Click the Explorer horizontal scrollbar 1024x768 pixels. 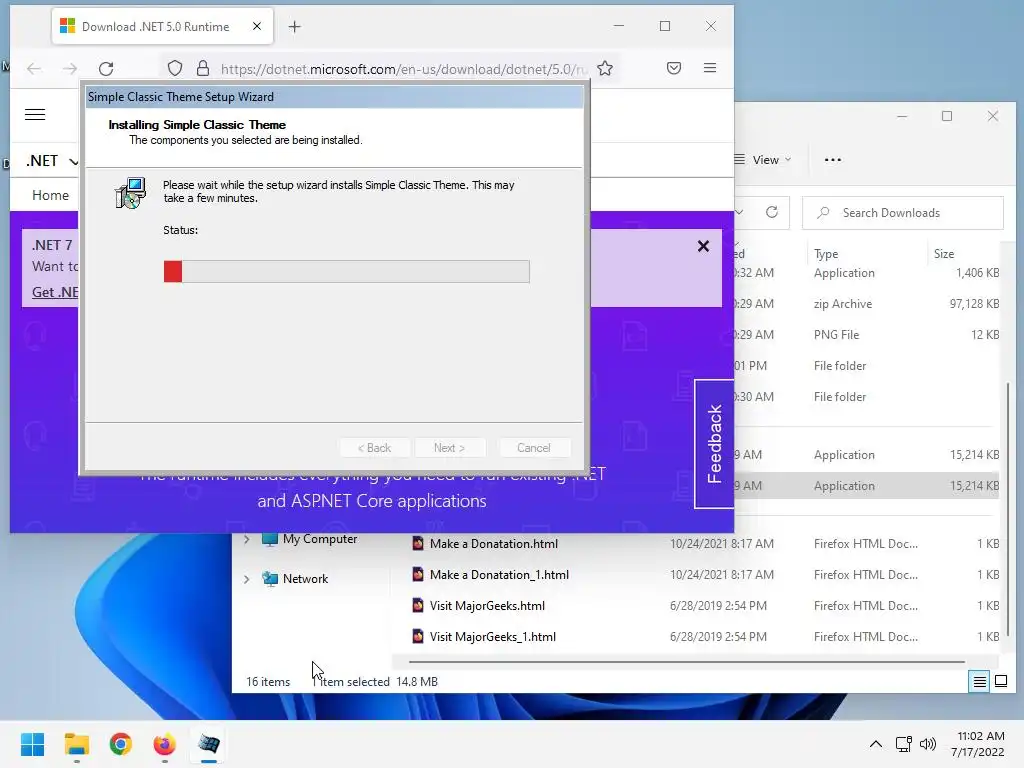coord(686,662)
